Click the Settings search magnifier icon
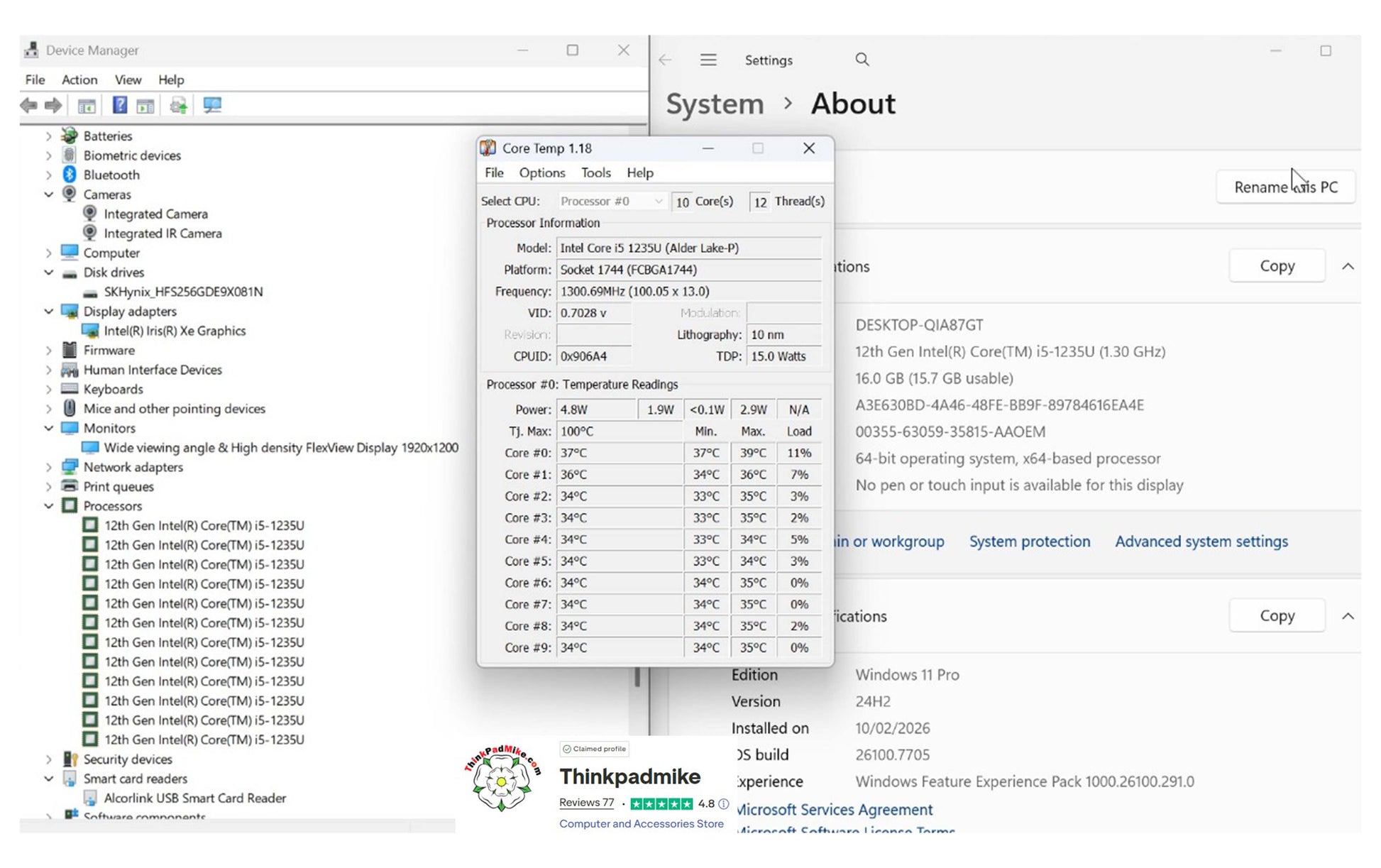 click(x=862, y=60)
